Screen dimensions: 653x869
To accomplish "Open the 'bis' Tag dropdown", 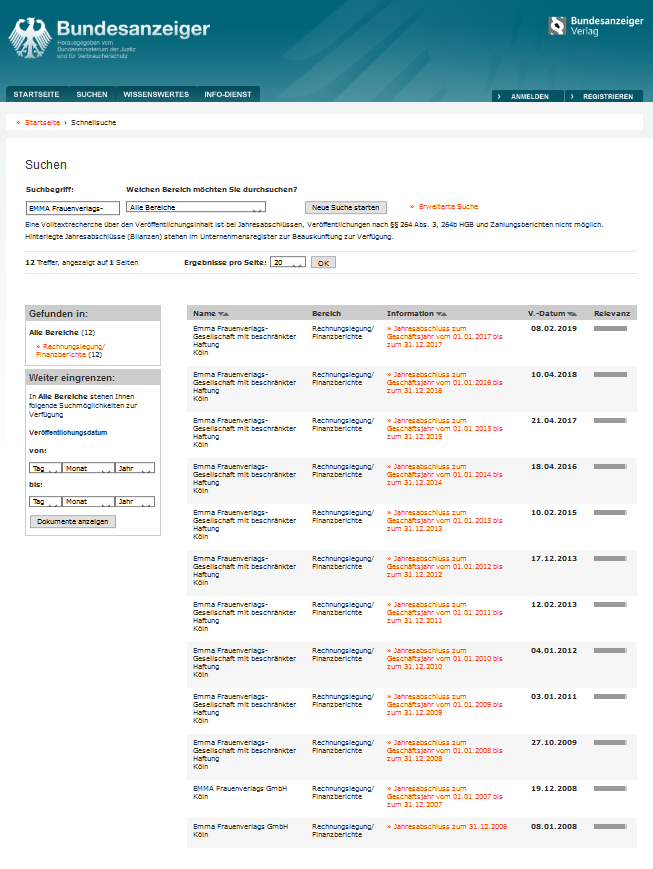I will (45, 502).
